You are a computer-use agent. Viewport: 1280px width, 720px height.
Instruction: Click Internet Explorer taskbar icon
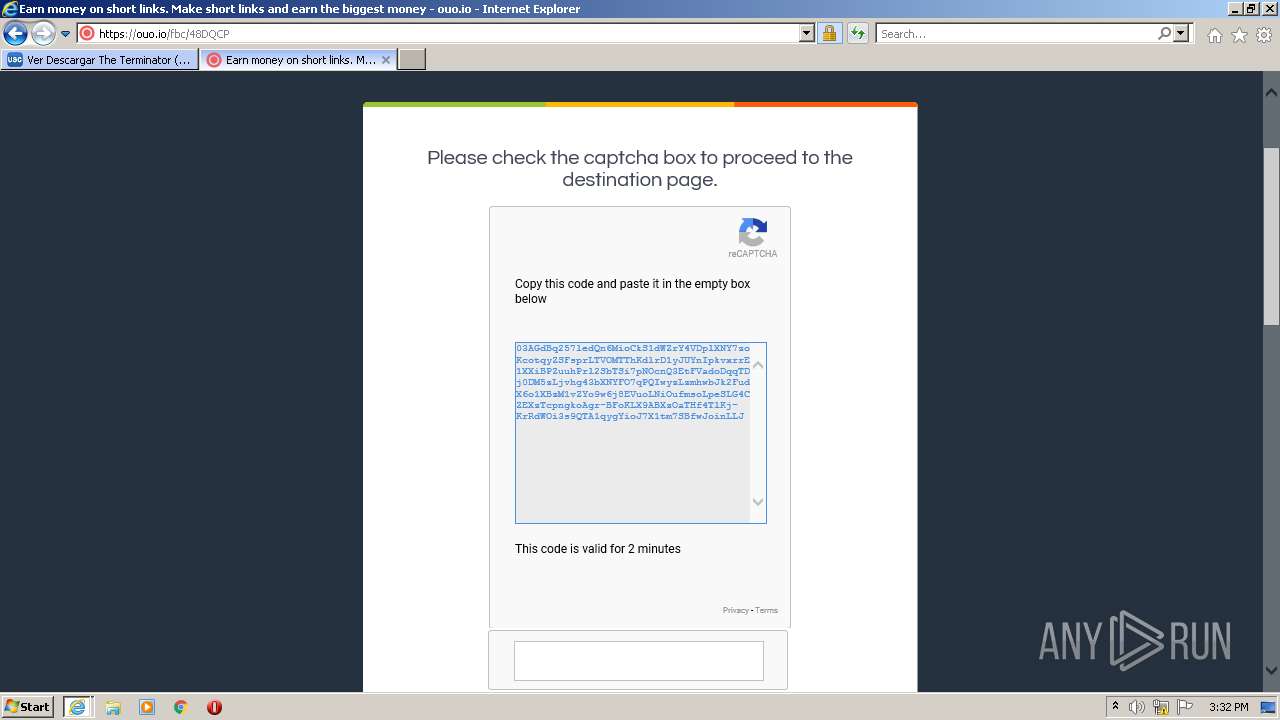[x=77, y=707]
